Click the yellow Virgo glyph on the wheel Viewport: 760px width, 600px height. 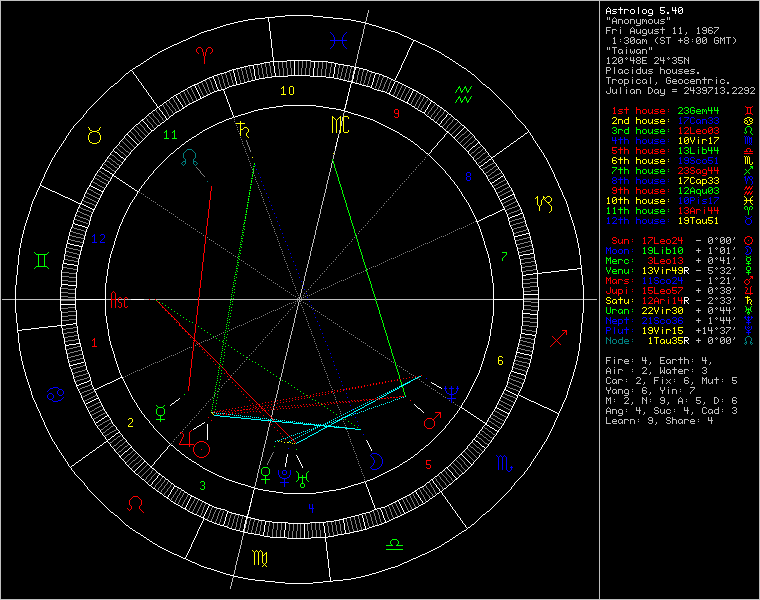(260, 559)
